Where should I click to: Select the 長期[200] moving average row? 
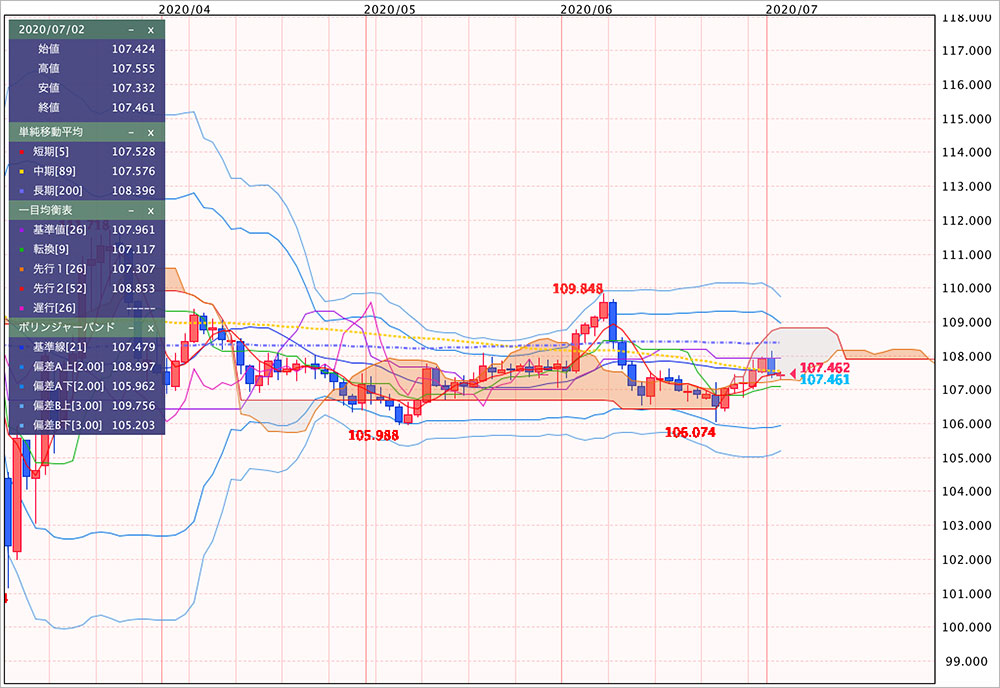pos(85,190)
